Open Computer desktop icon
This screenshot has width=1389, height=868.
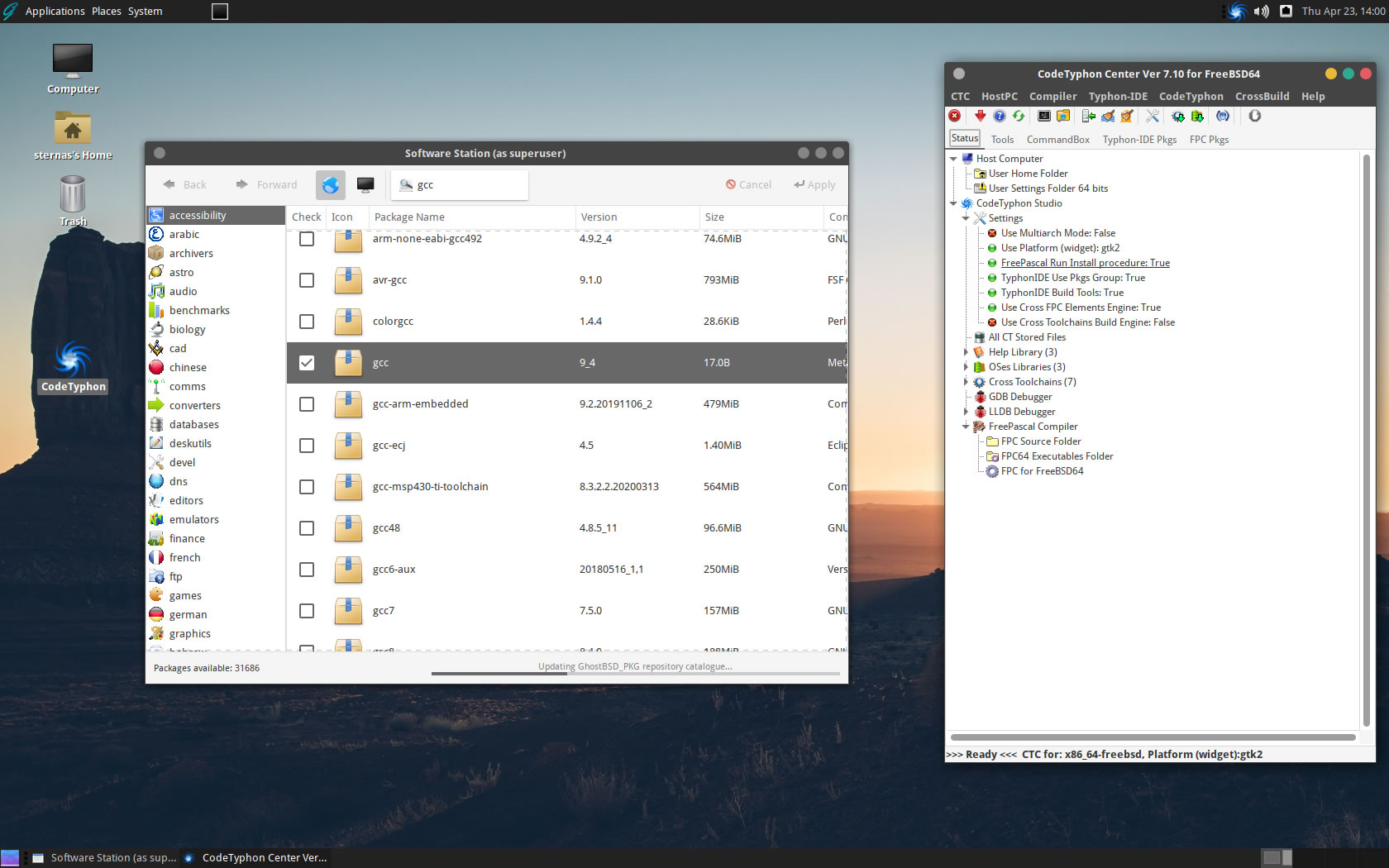click(x=73, y=69)
